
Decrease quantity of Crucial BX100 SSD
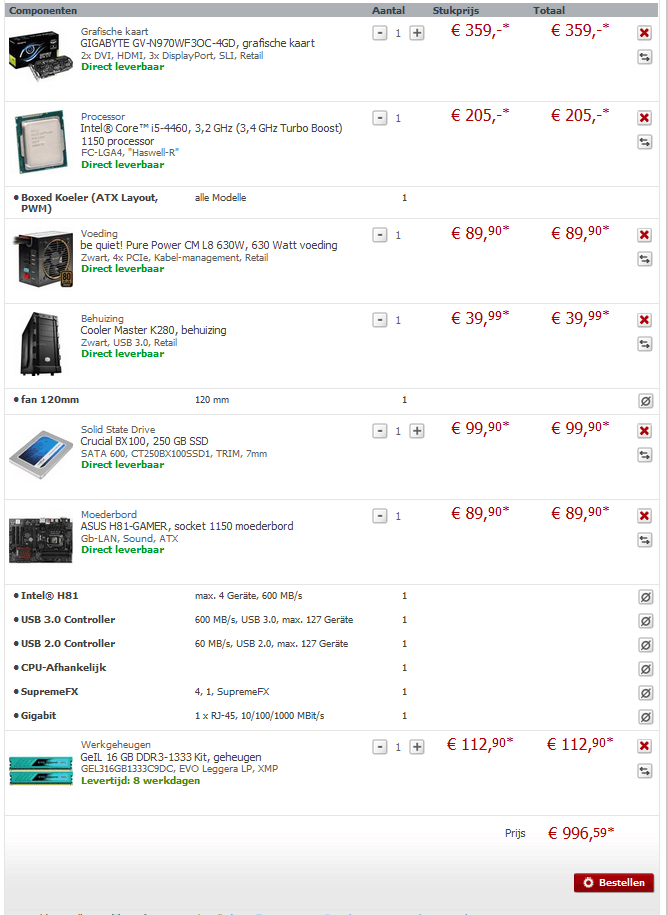tap(380, 431)
